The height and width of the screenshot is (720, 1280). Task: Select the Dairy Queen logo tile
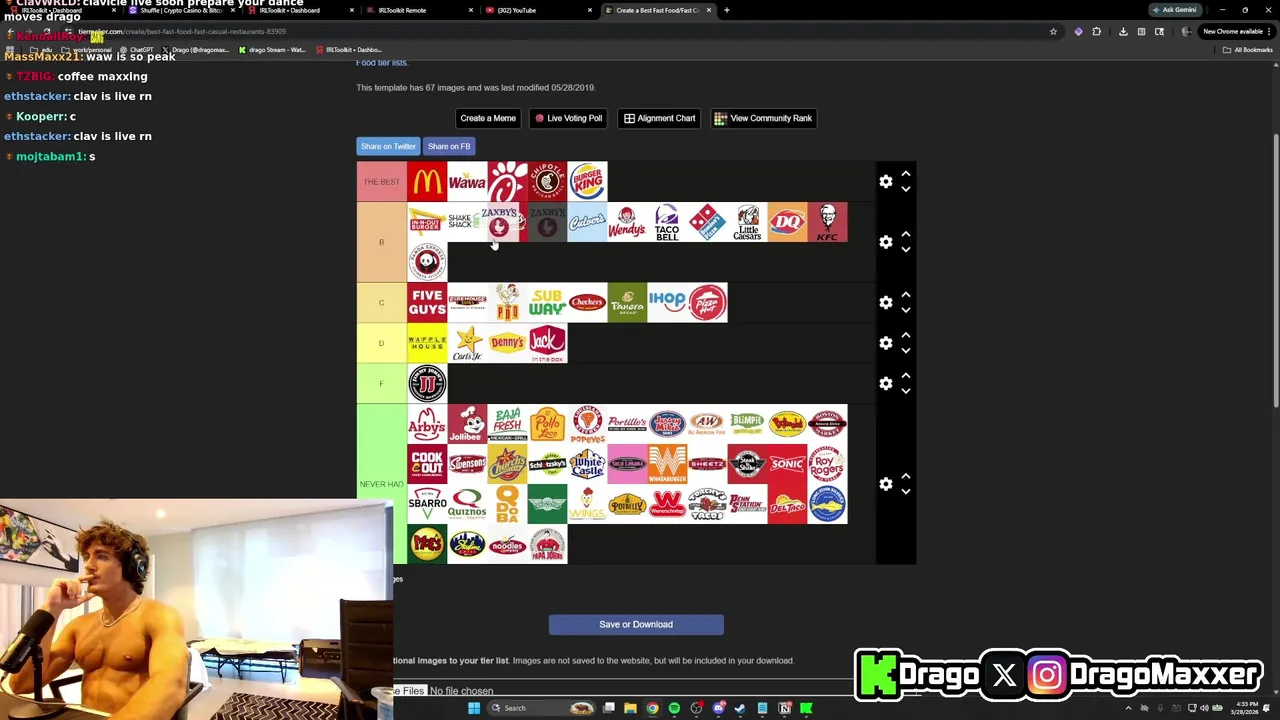787,222
